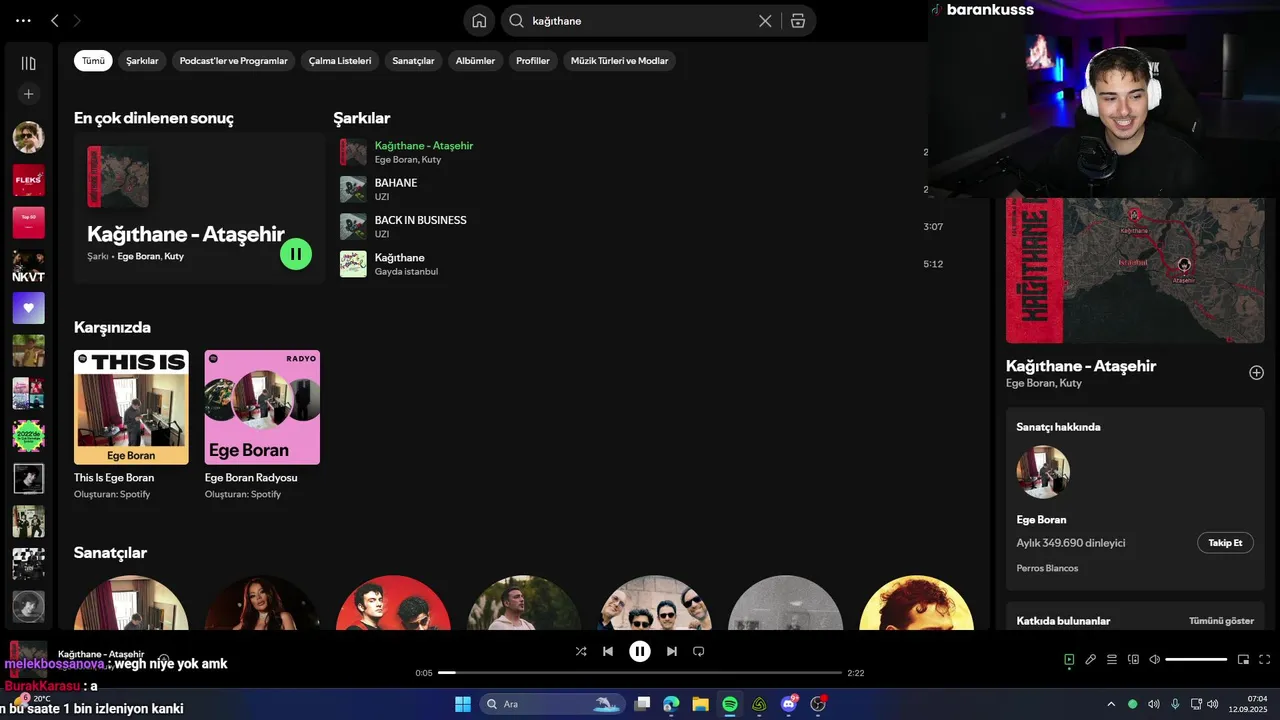Screen dimensions: 1280x720
Task: Select the Şarkılar filter chip
Action: 142,61
